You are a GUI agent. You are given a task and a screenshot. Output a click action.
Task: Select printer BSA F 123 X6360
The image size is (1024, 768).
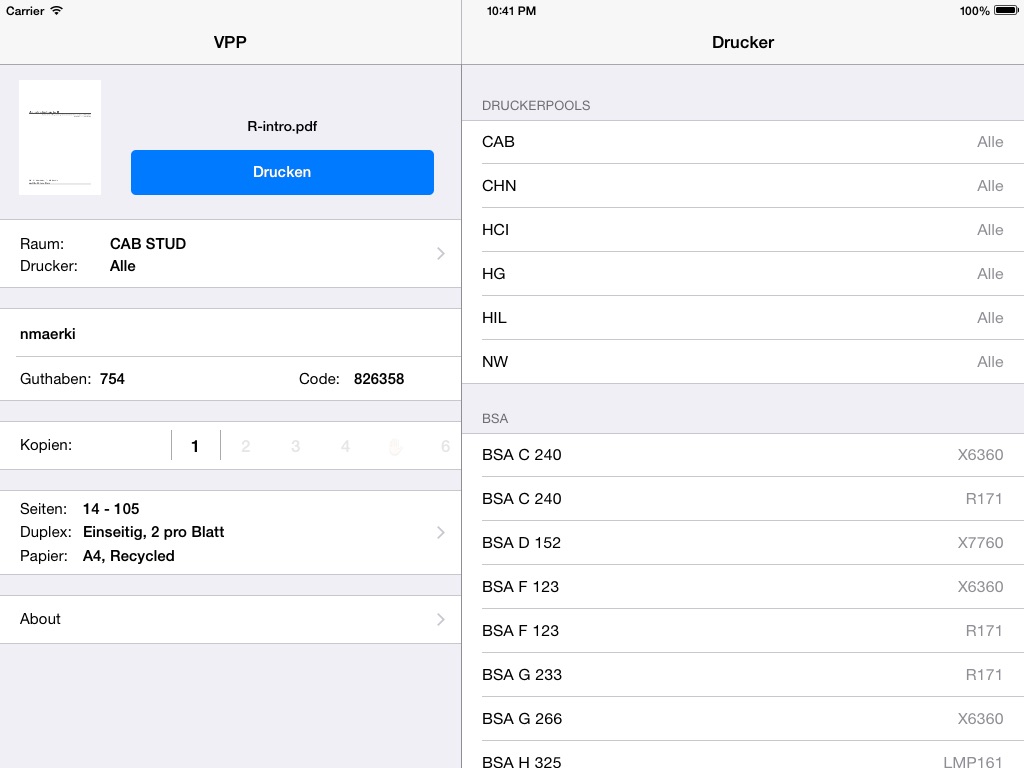pos(743,586)
